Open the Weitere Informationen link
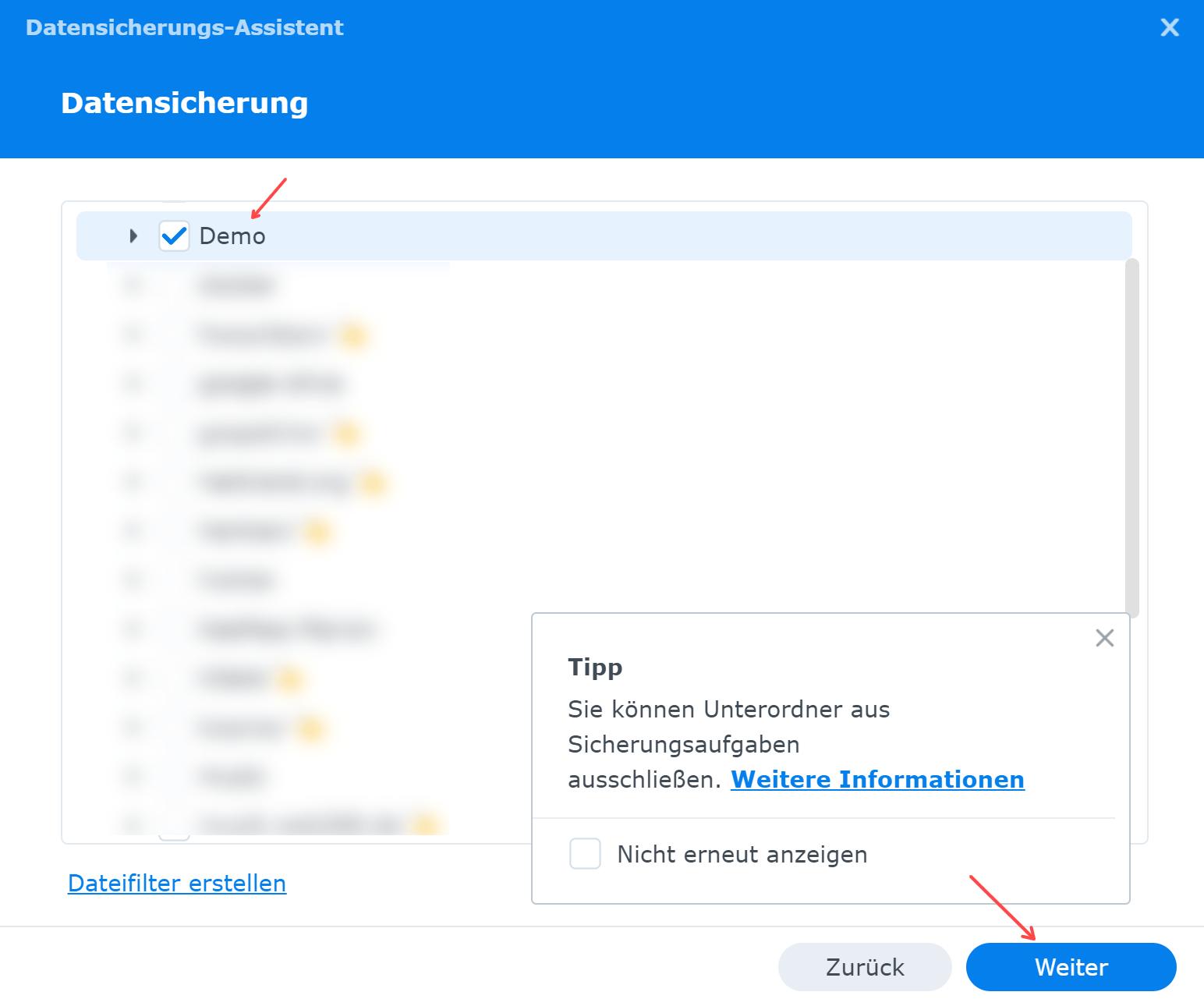The height and width of the screenshot is (999, 1204). point(877,780)
